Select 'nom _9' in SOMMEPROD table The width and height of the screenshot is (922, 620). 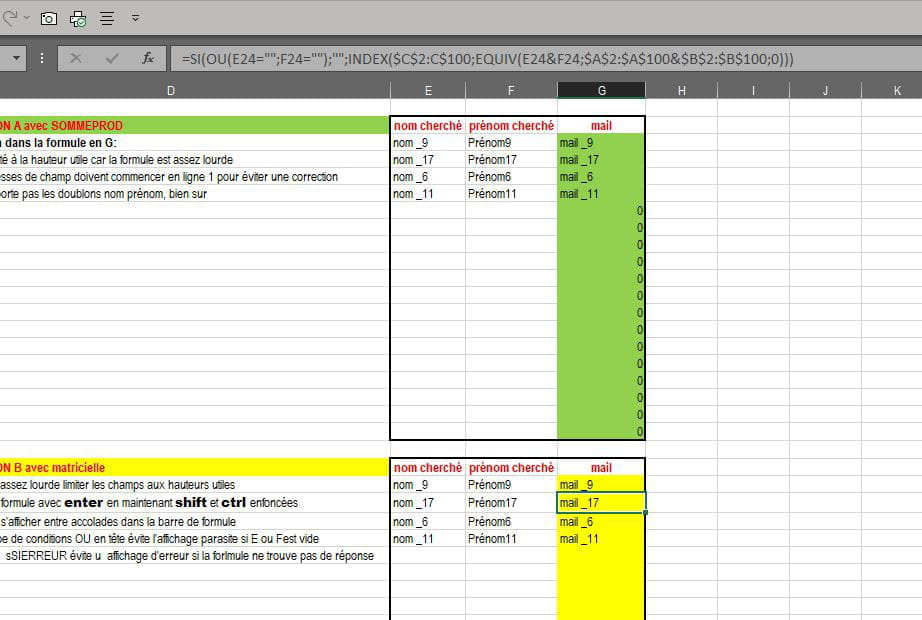coord(427,142)
